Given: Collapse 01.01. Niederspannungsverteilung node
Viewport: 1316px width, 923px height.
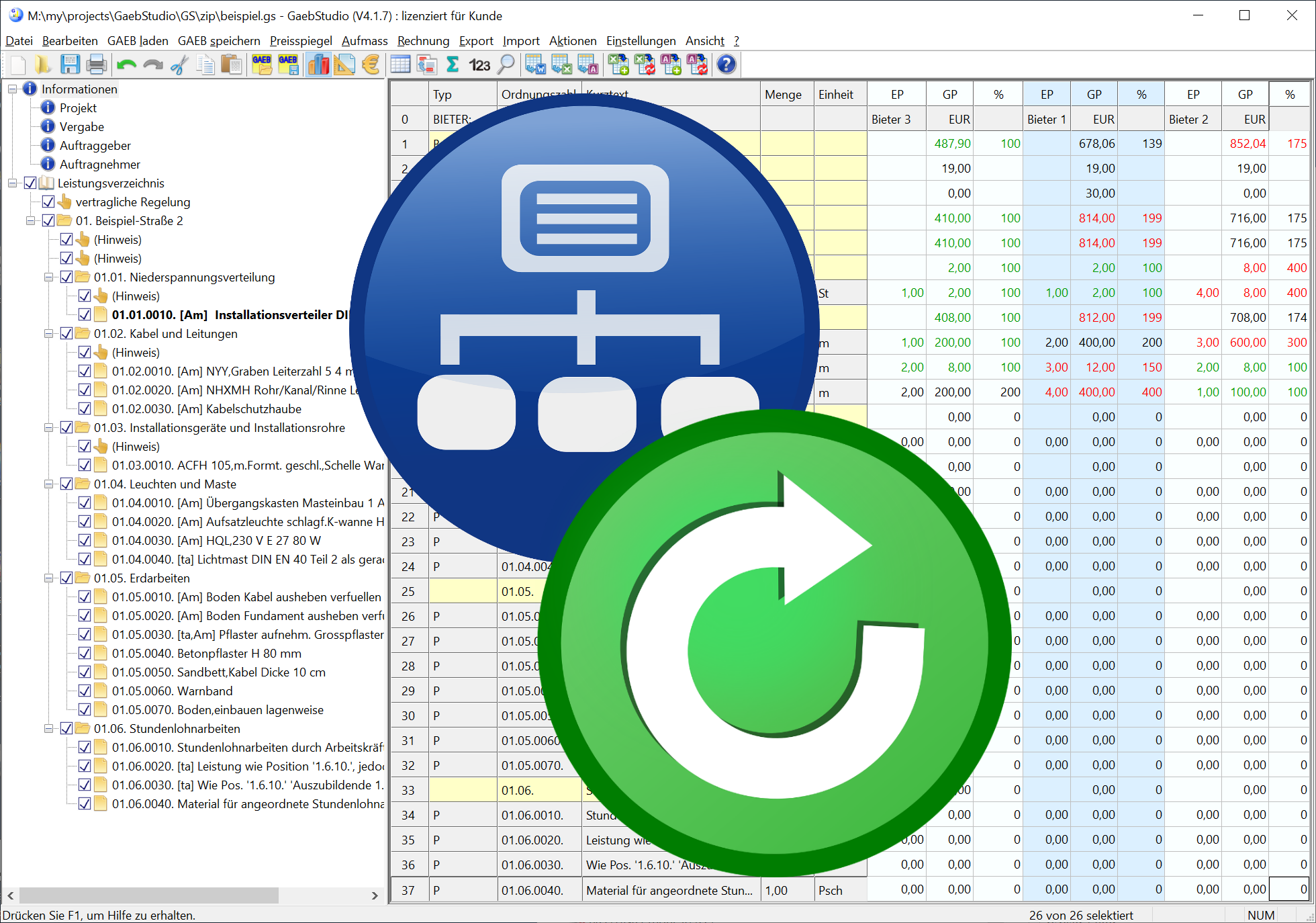Looking at the screenshot, I should tap(48, 277).
